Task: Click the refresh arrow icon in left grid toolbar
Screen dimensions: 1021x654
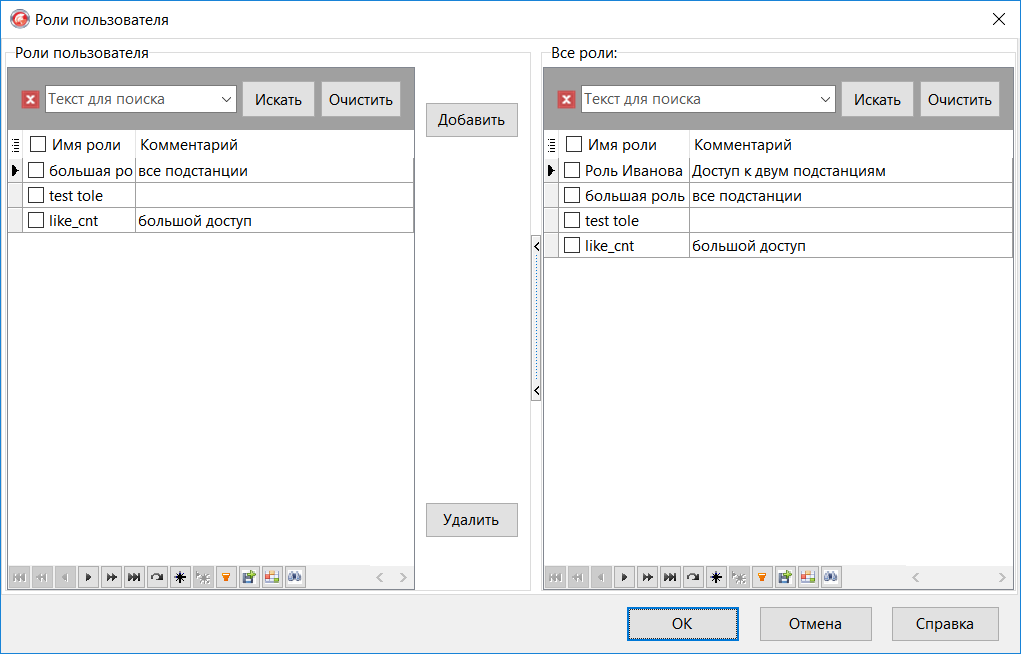Action: pos(157,577)
